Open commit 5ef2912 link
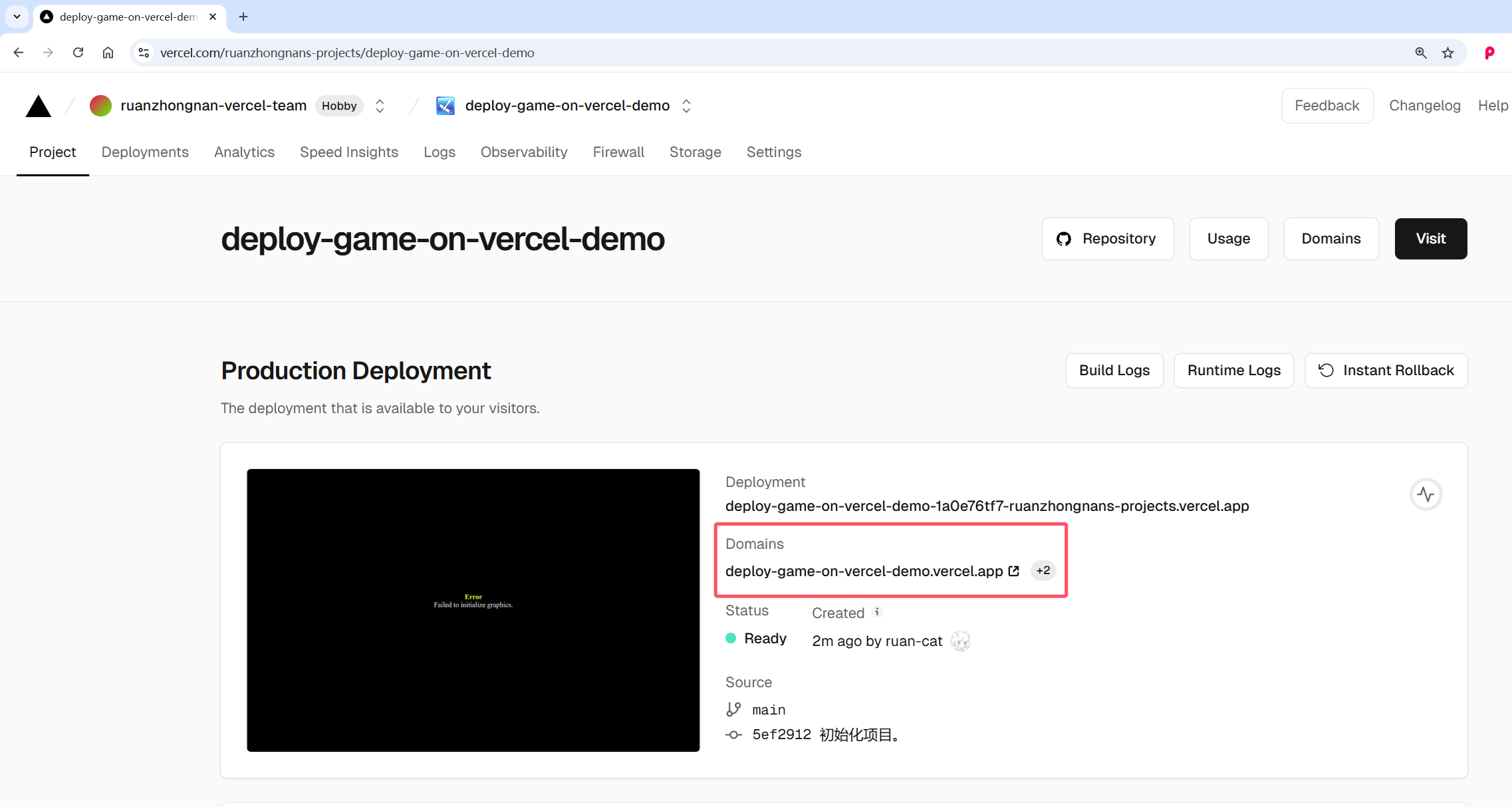1512x807 pixels. click(828, 734)
